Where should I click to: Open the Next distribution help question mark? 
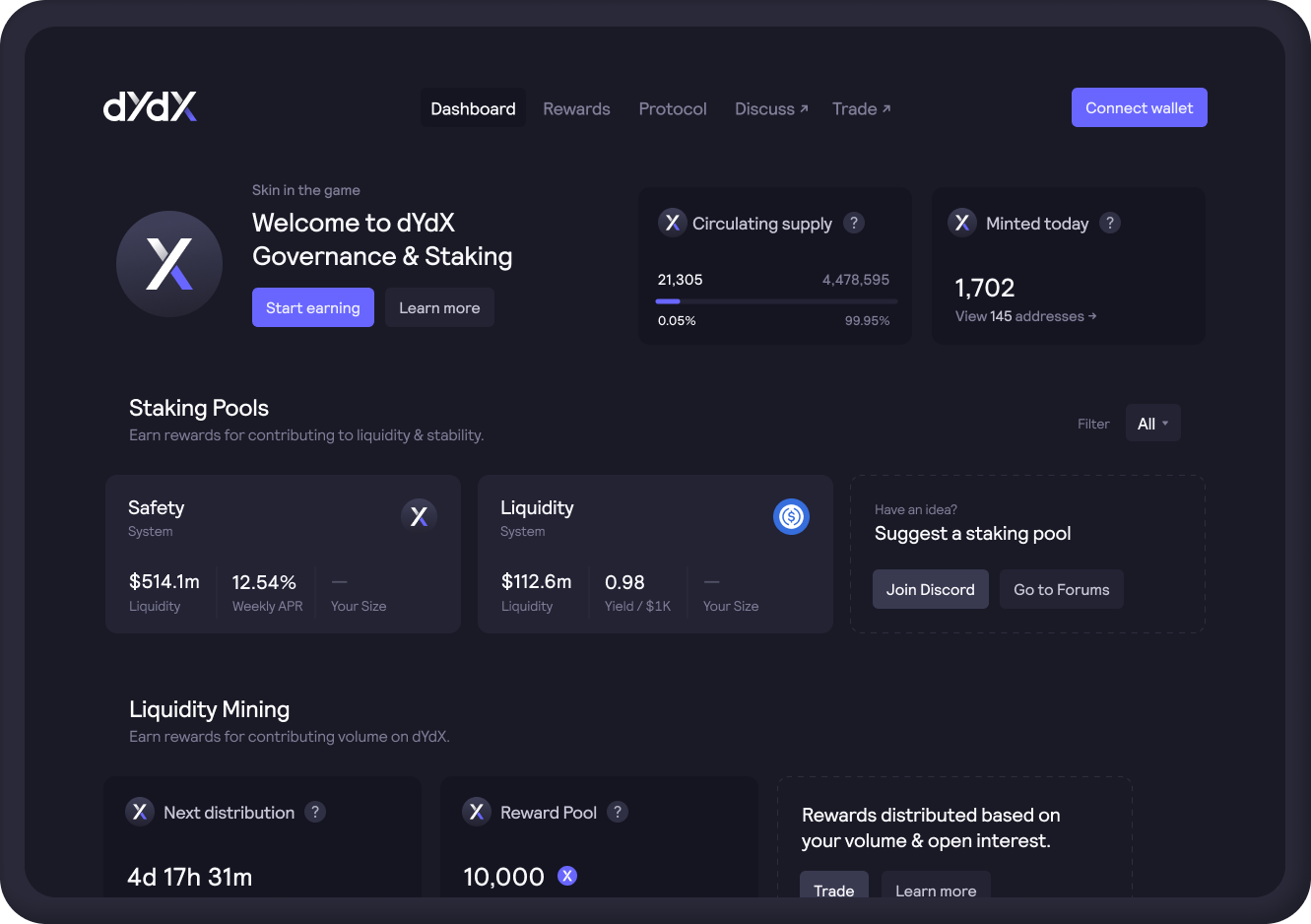(x=315, y=812)
